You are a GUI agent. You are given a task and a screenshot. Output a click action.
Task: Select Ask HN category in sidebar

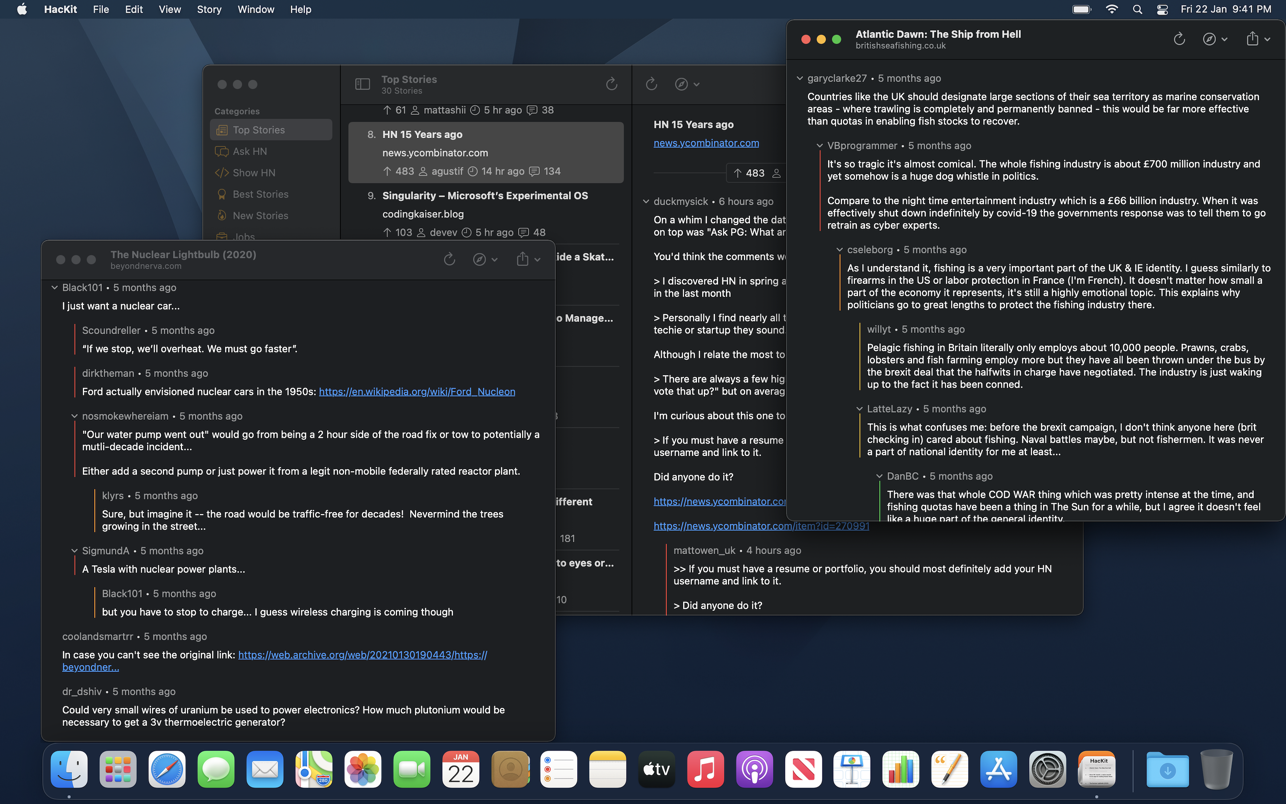250,151
